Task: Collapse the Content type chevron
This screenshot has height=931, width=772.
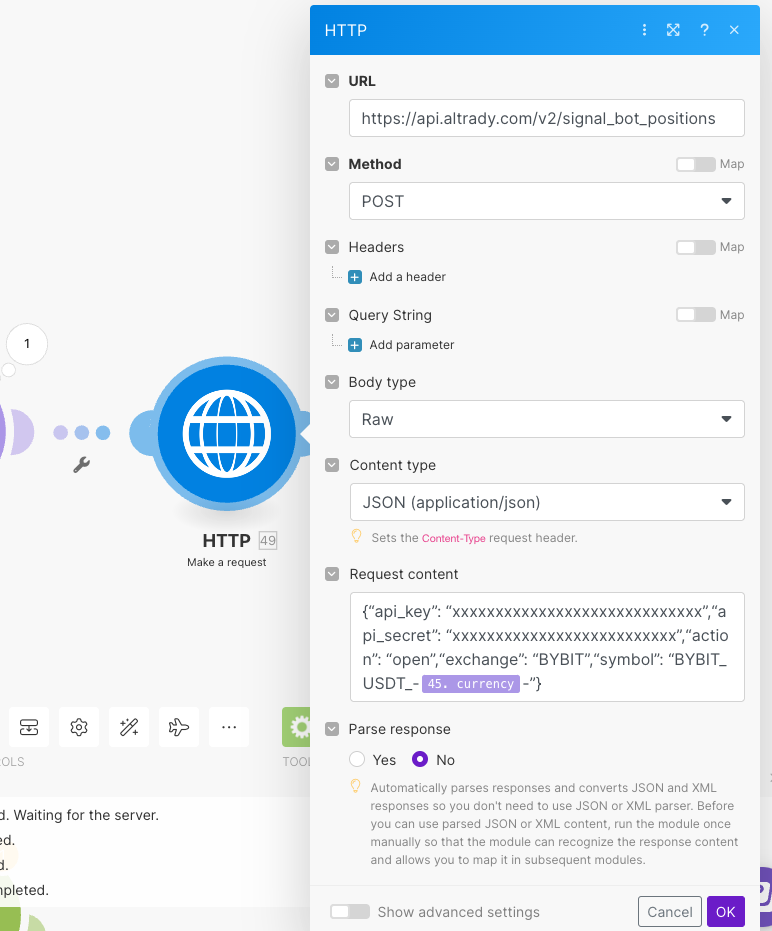Action: point(332,465)
